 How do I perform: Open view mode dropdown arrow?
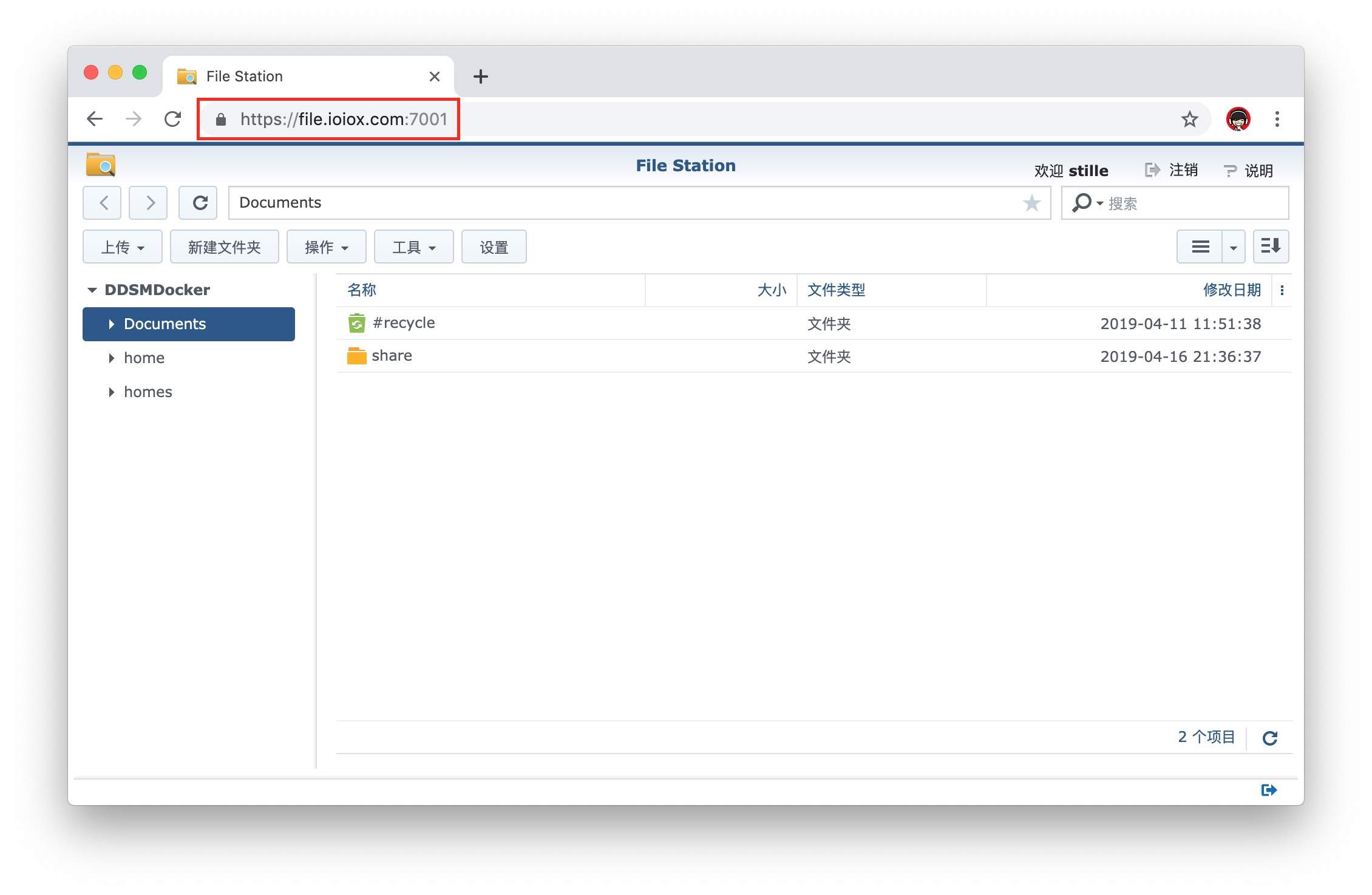(1233, 247)
